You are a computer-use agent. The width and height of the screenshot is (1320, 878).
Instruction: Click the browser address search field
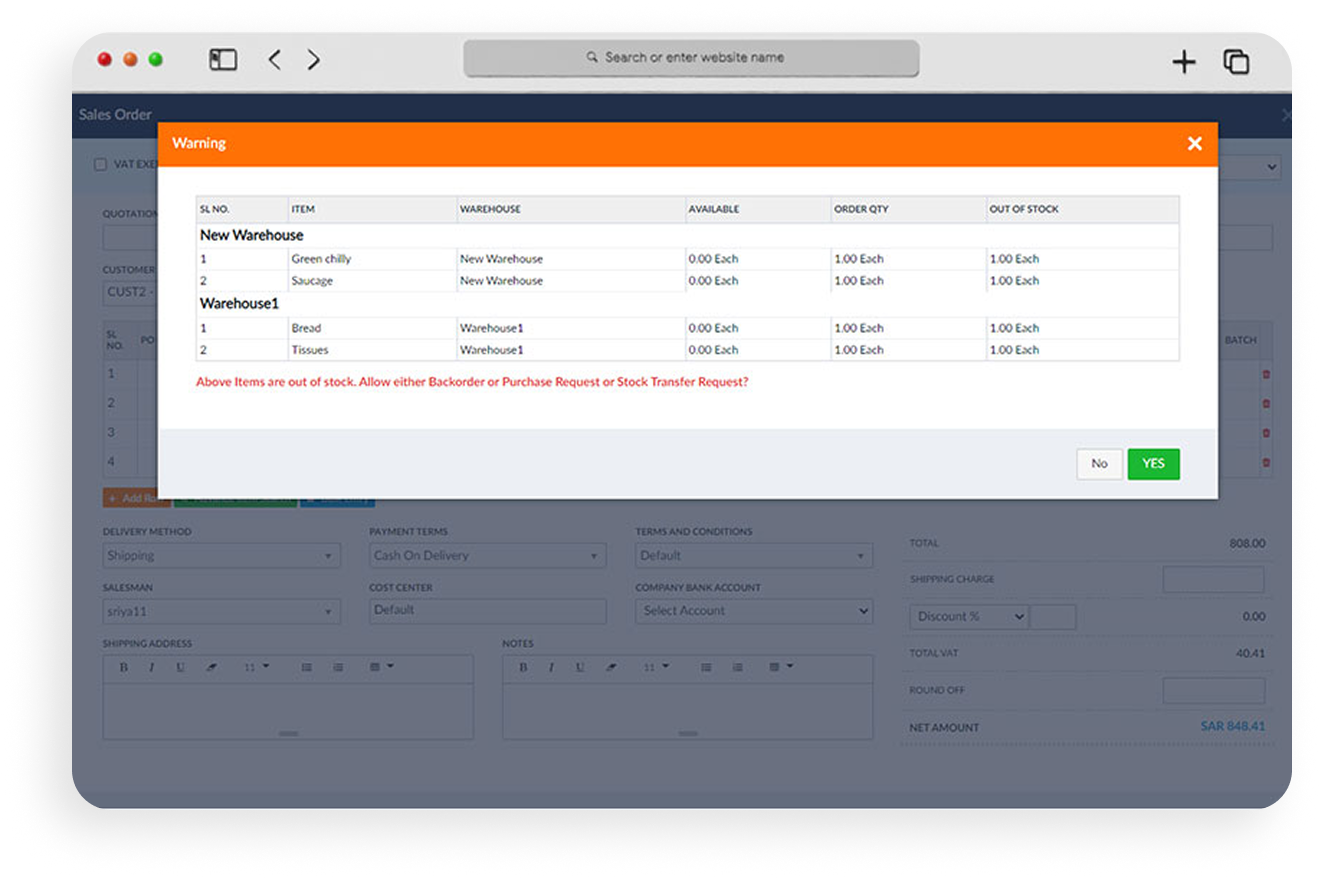pyautogui.click(x=691, y=58)
